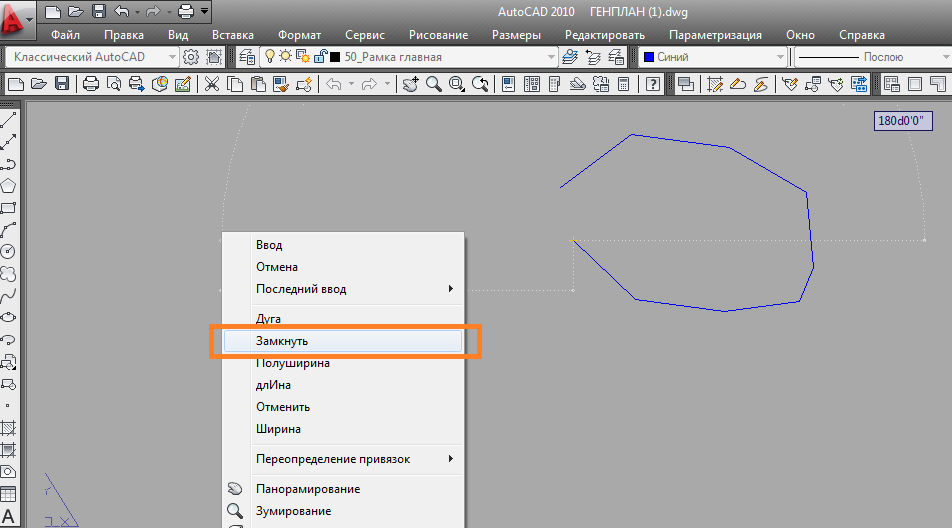
Task: Open the layer dropdown 50_Рамка главная
Action: [551, 57]
